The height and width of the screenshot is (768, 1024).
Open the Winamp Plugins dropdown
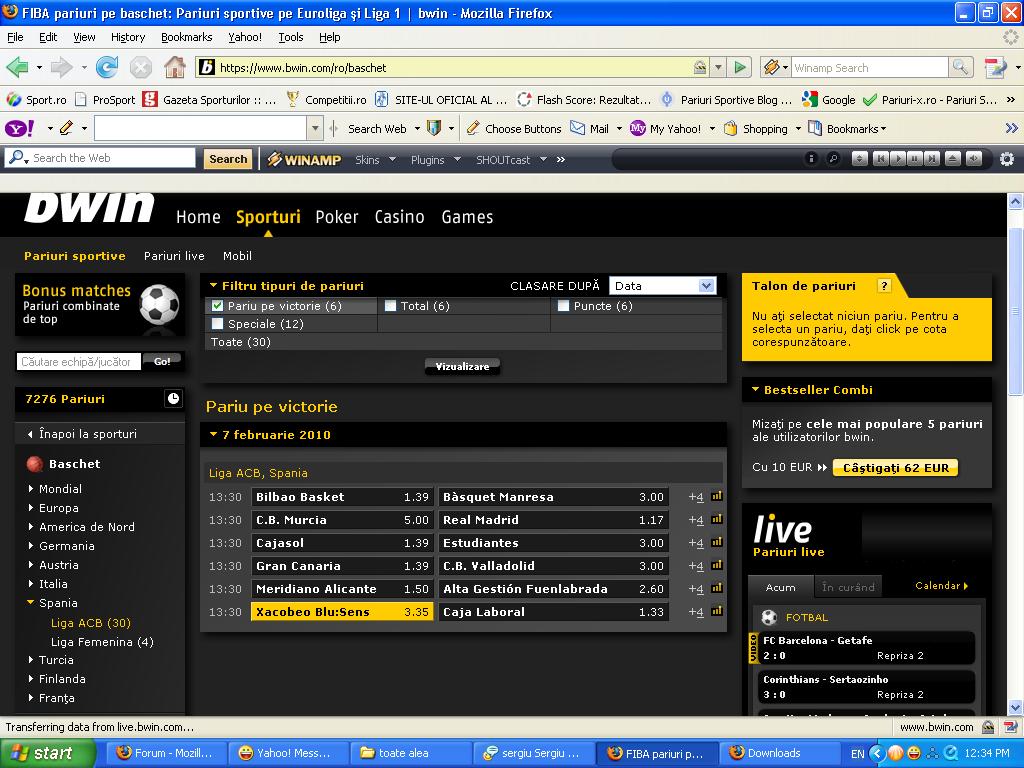pos(435,159)
